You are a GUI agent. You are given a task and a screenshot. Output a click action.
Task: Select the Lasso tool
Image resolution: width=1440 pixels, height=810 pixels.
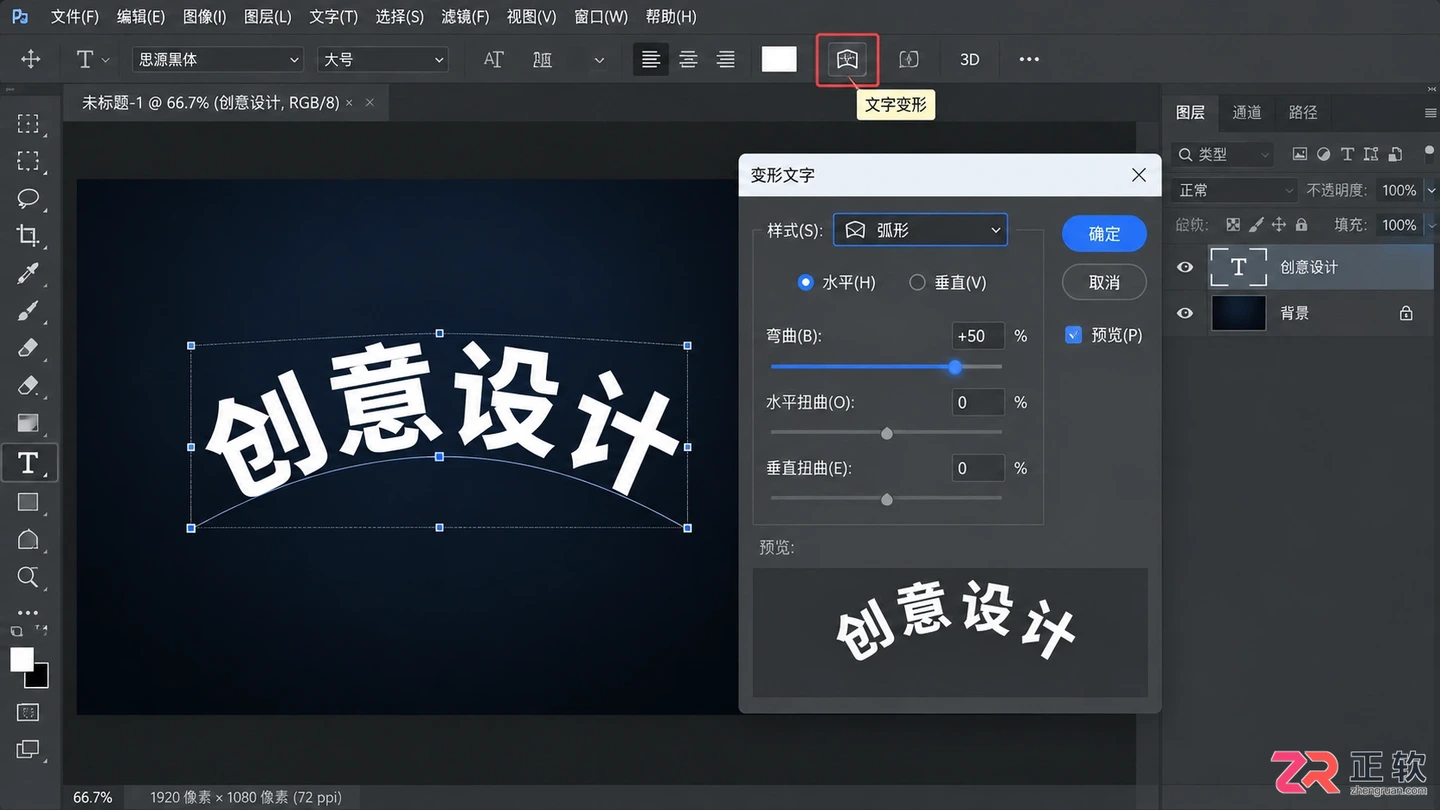pyautogui.click(x=28, y=198)
